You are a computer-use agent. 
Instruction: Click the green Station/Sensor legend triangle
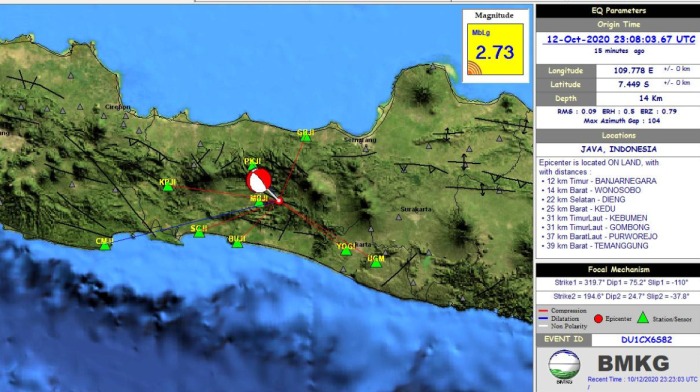tap(642, 317)
